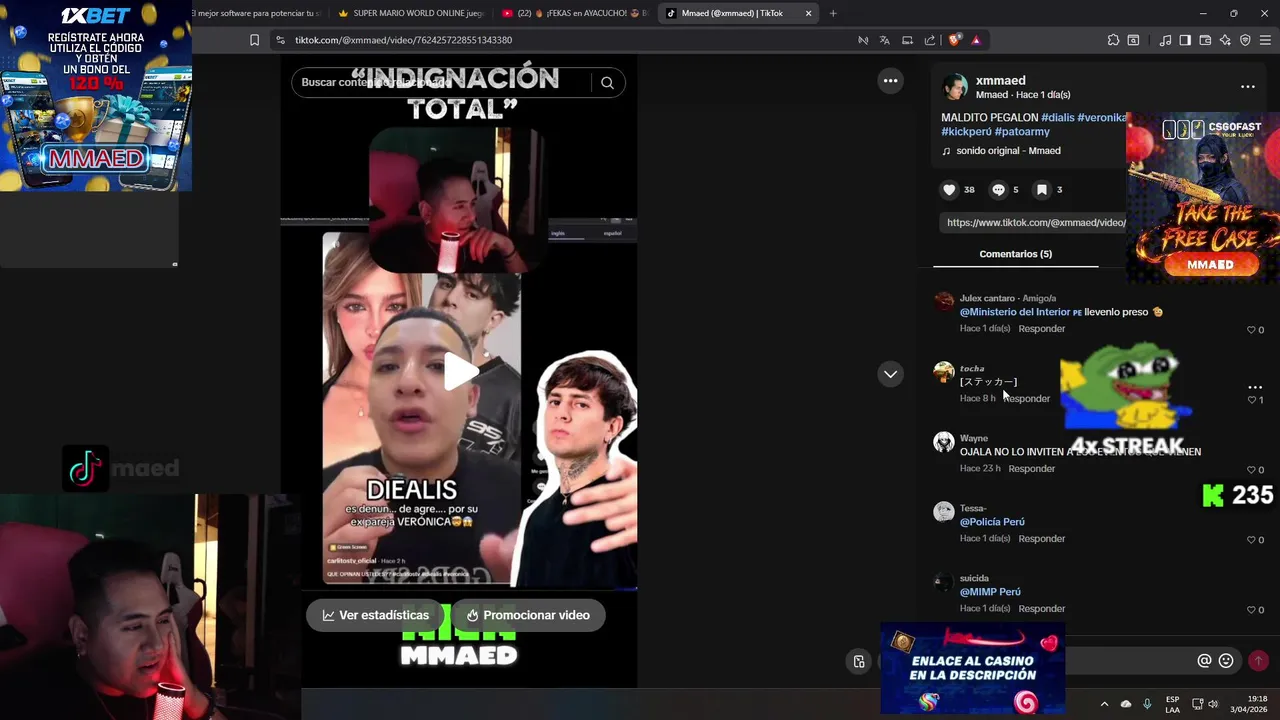Click the install app icon in address bar

[907, 40]
